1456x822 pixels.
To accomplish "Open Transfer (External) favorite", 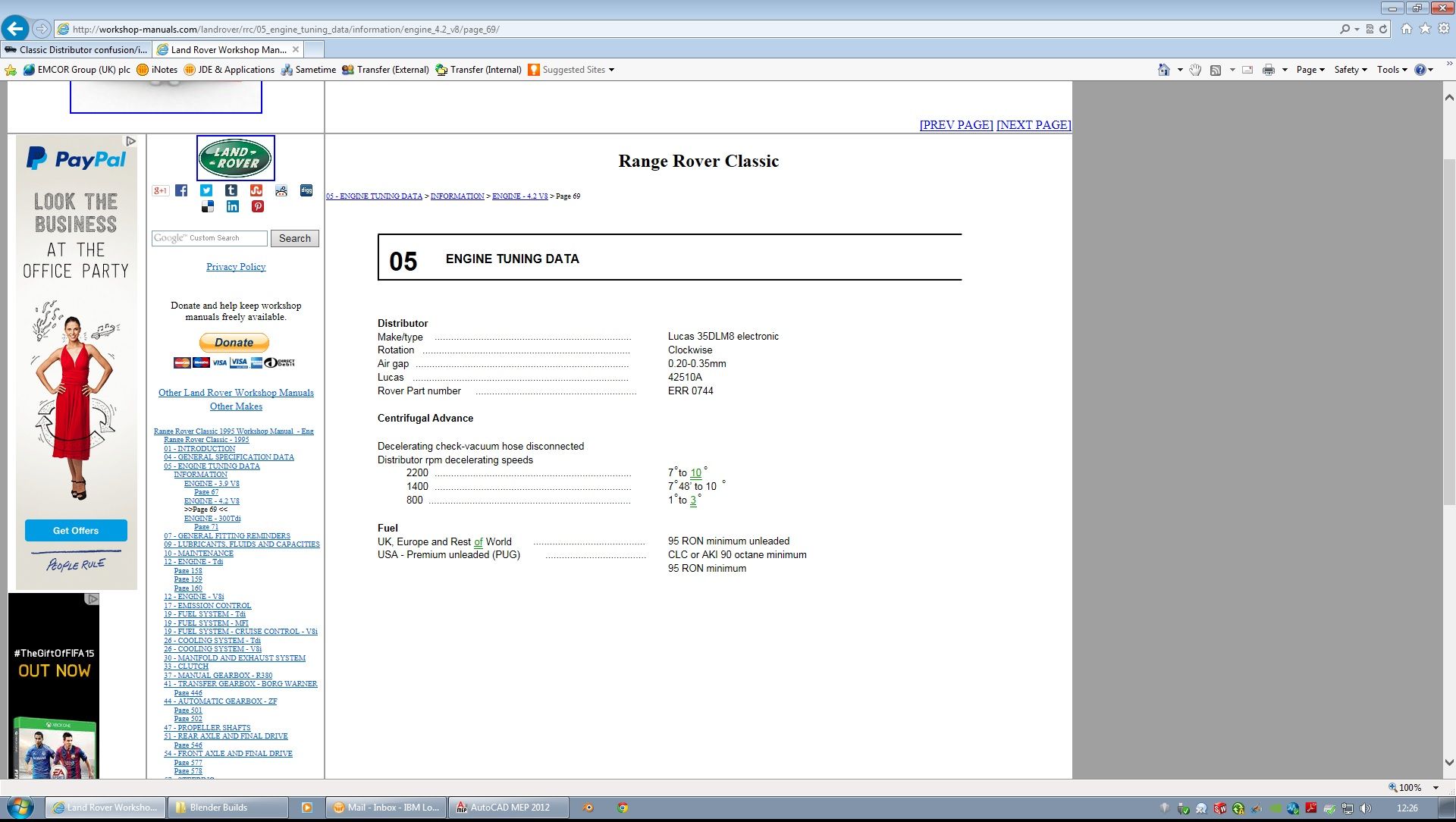I will click(x=385, y=70).
